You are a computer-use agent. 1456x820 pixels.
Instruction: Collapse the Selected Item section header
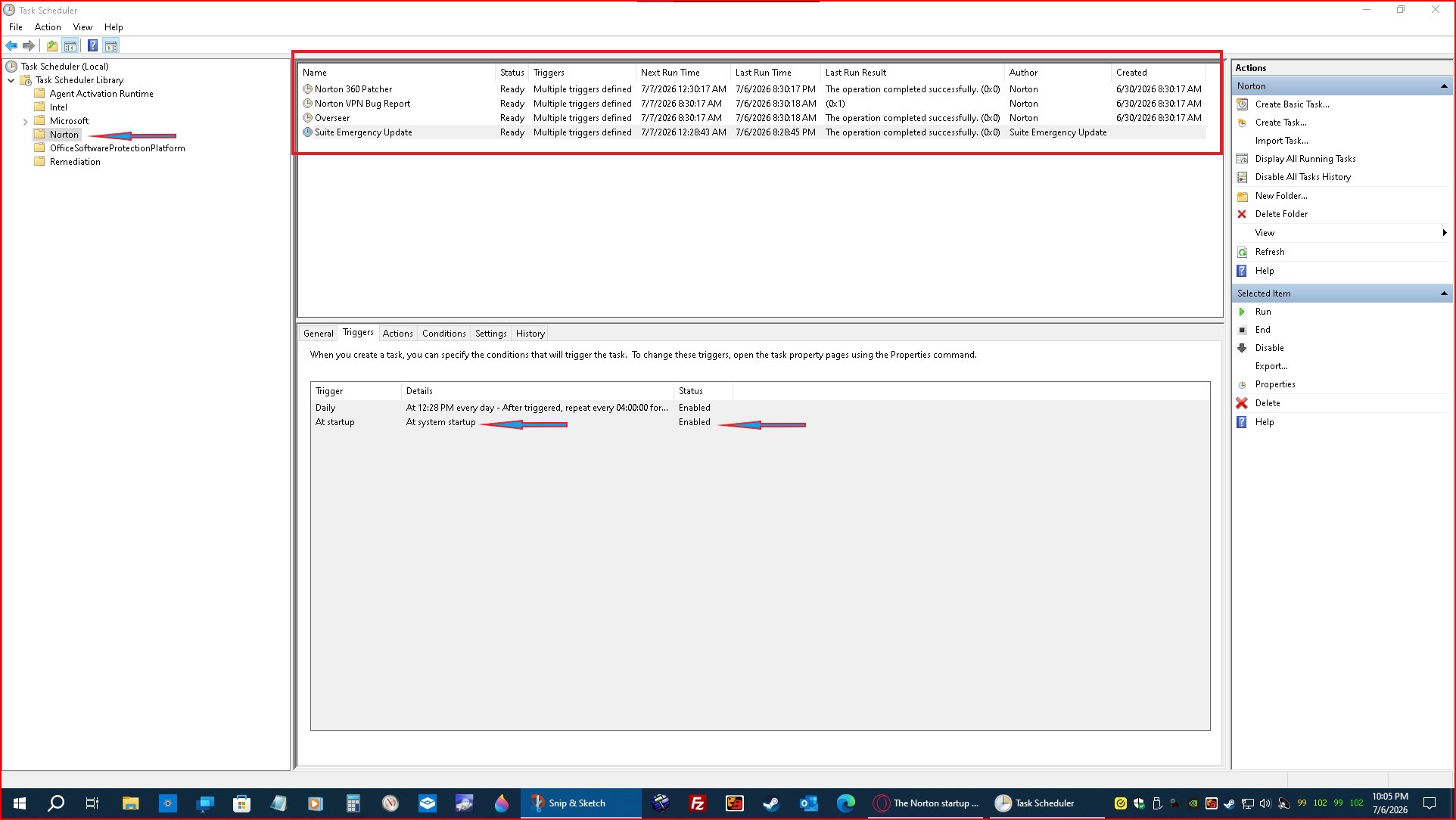(x=1443, y=294)
